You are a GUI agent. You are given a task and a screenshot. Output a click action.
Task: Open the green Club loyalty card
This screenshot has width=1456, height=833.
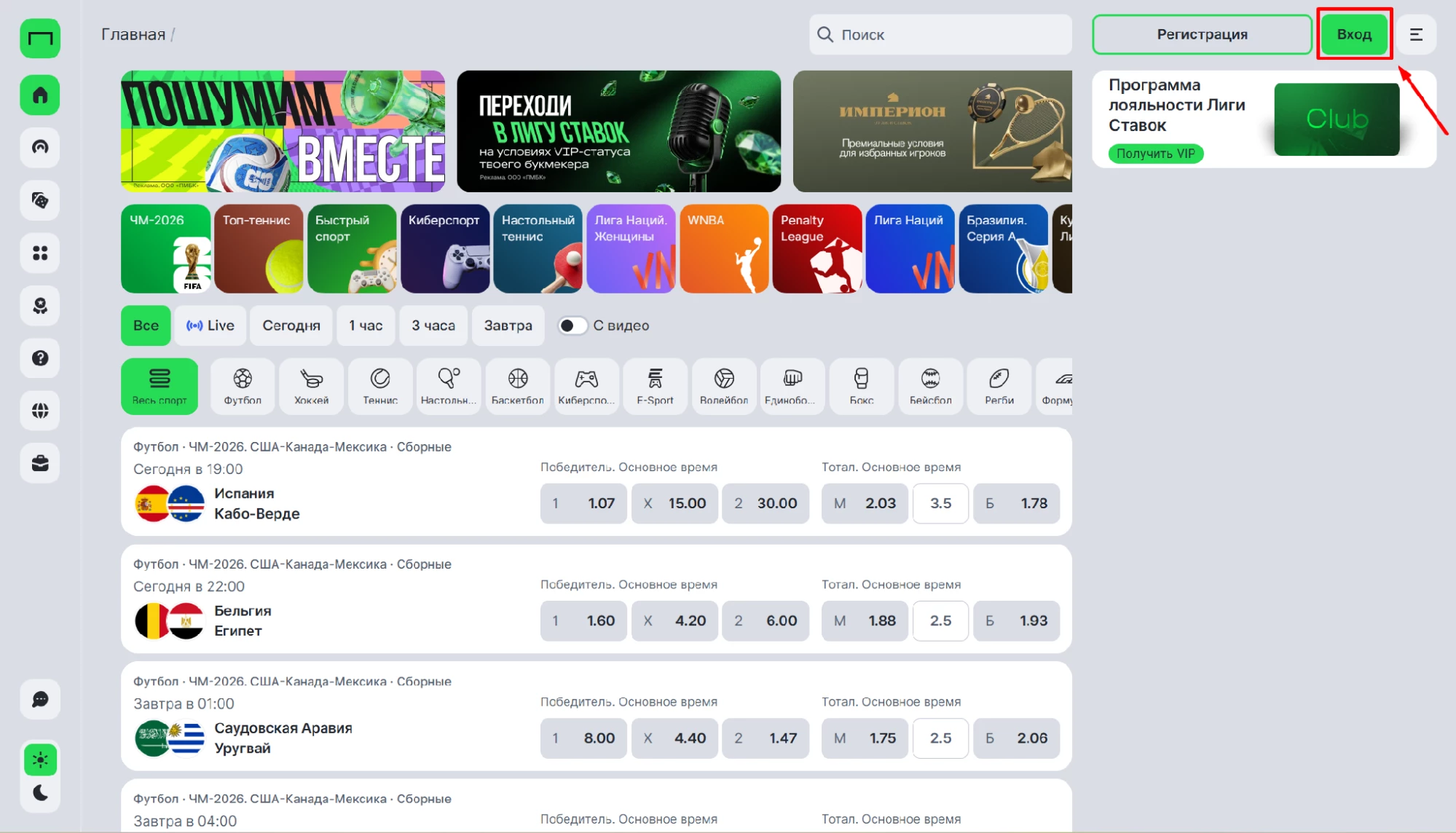point(1337,119)
